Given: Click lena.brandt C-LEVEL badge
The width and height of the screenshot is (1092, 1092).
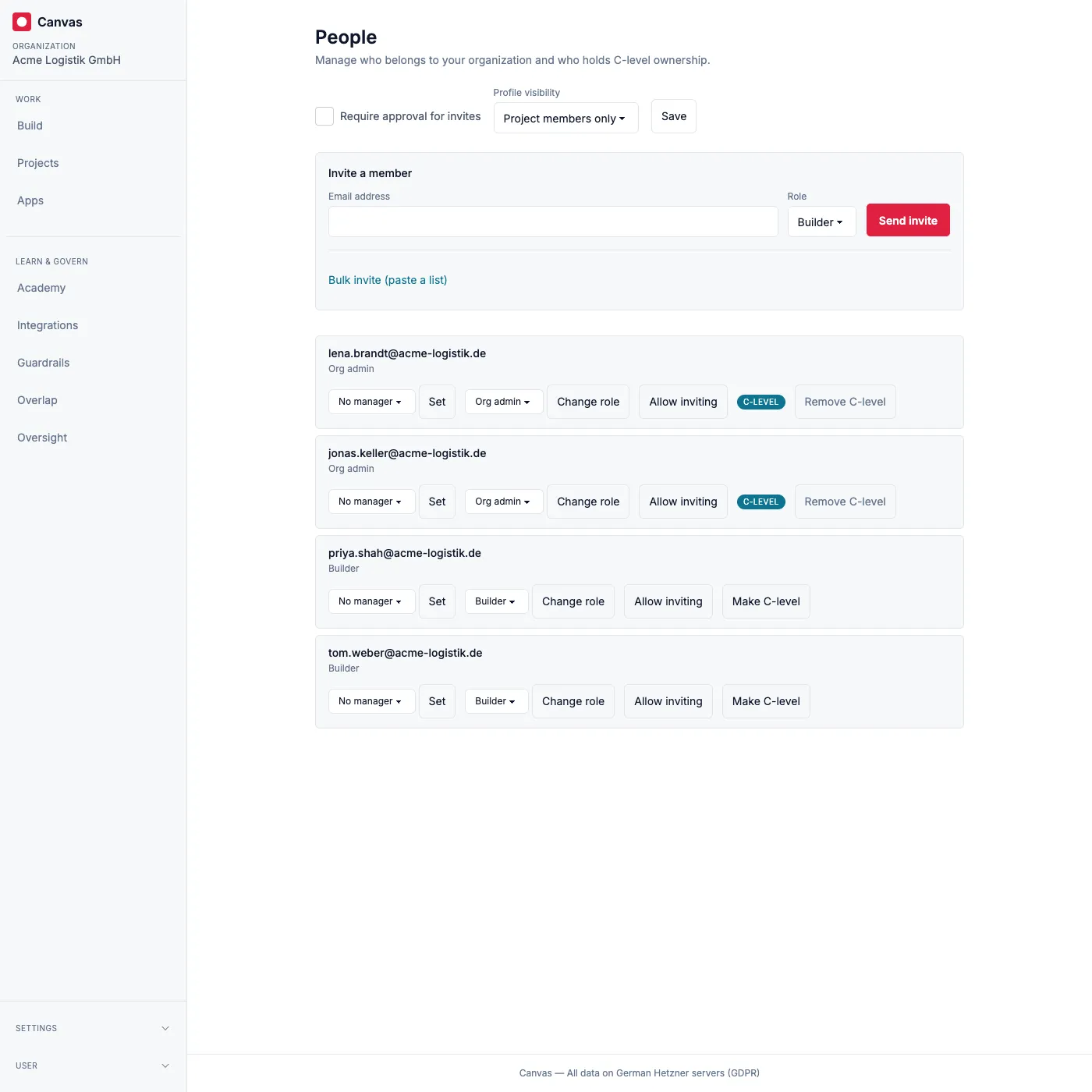Looking at the screenshot, I should tap(760, 402).
